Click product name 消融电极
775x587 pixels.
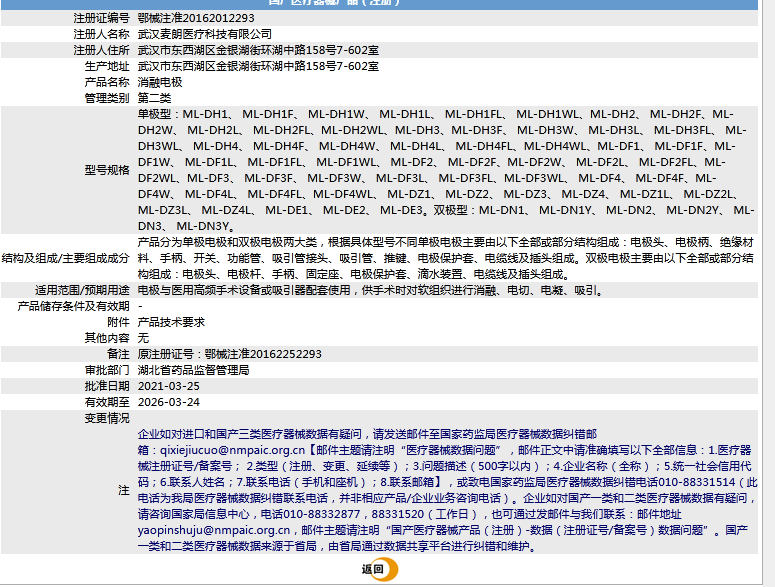[x=160, y=82]
